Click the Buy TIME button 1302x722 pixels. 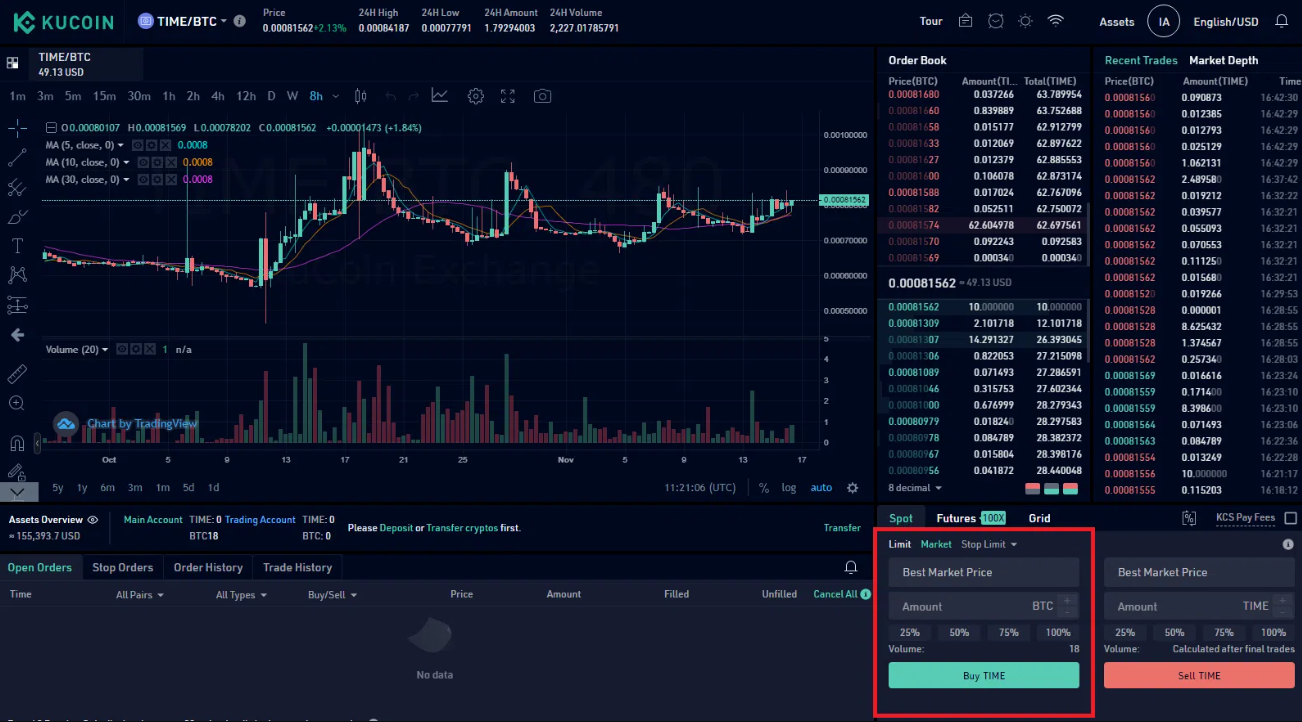(984, 676)
